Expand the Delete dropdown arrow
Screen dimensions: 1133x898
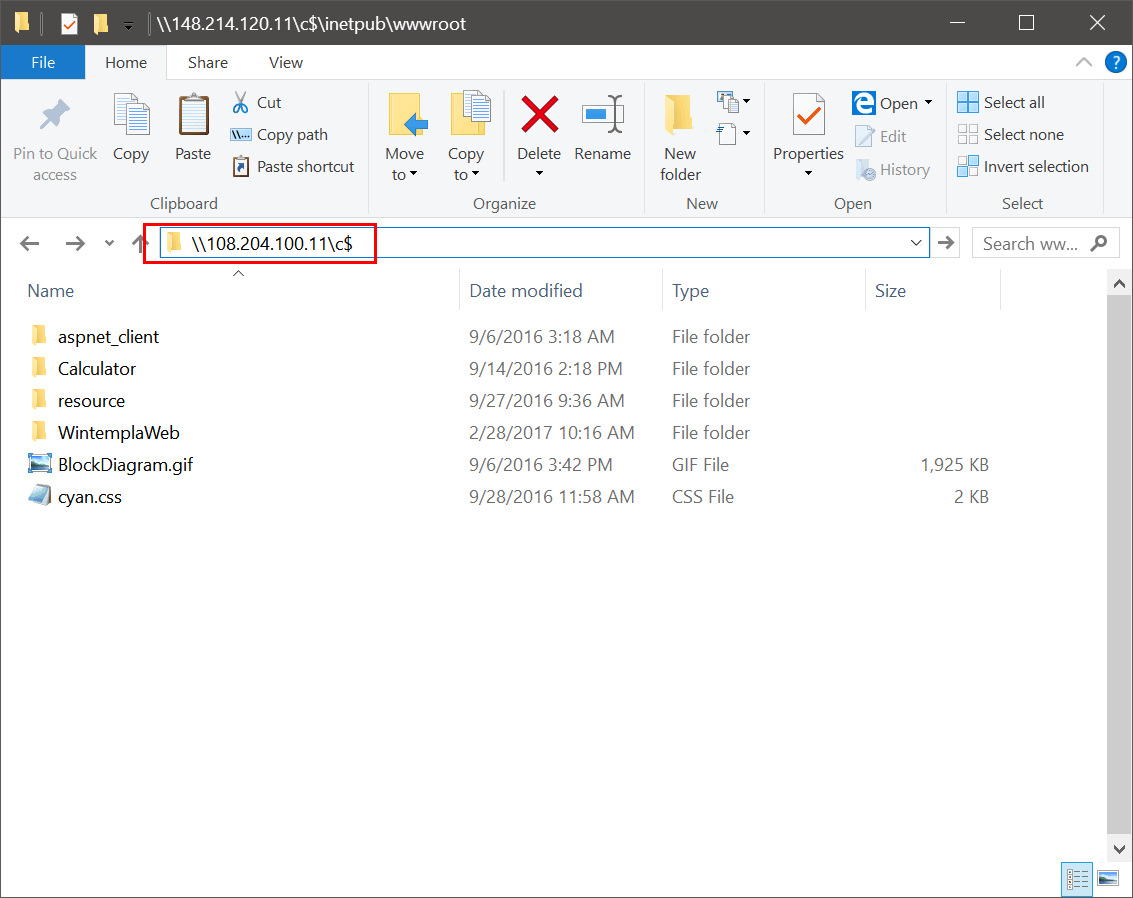(539, 173)
